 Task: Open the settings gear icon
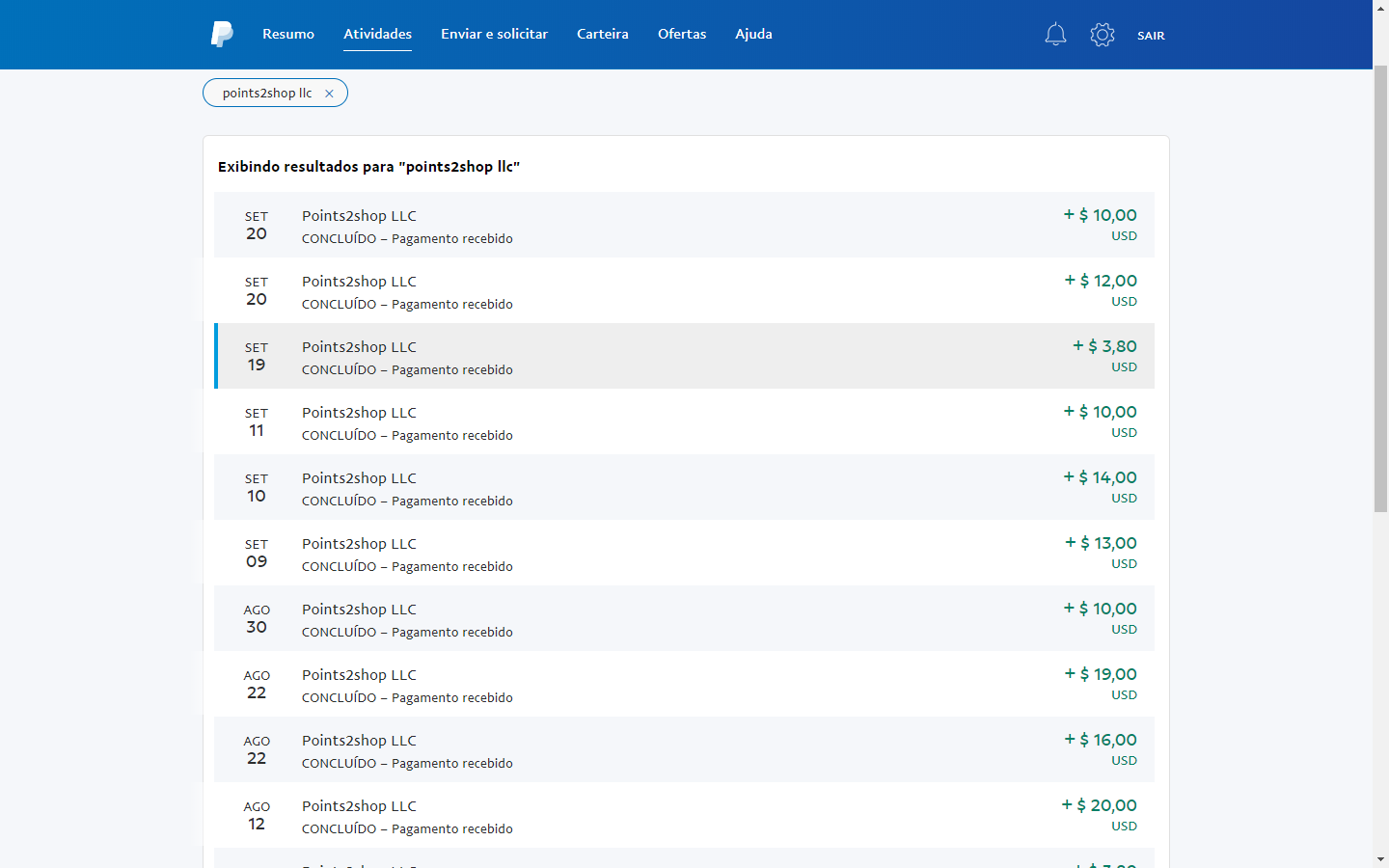[1103, 35]
